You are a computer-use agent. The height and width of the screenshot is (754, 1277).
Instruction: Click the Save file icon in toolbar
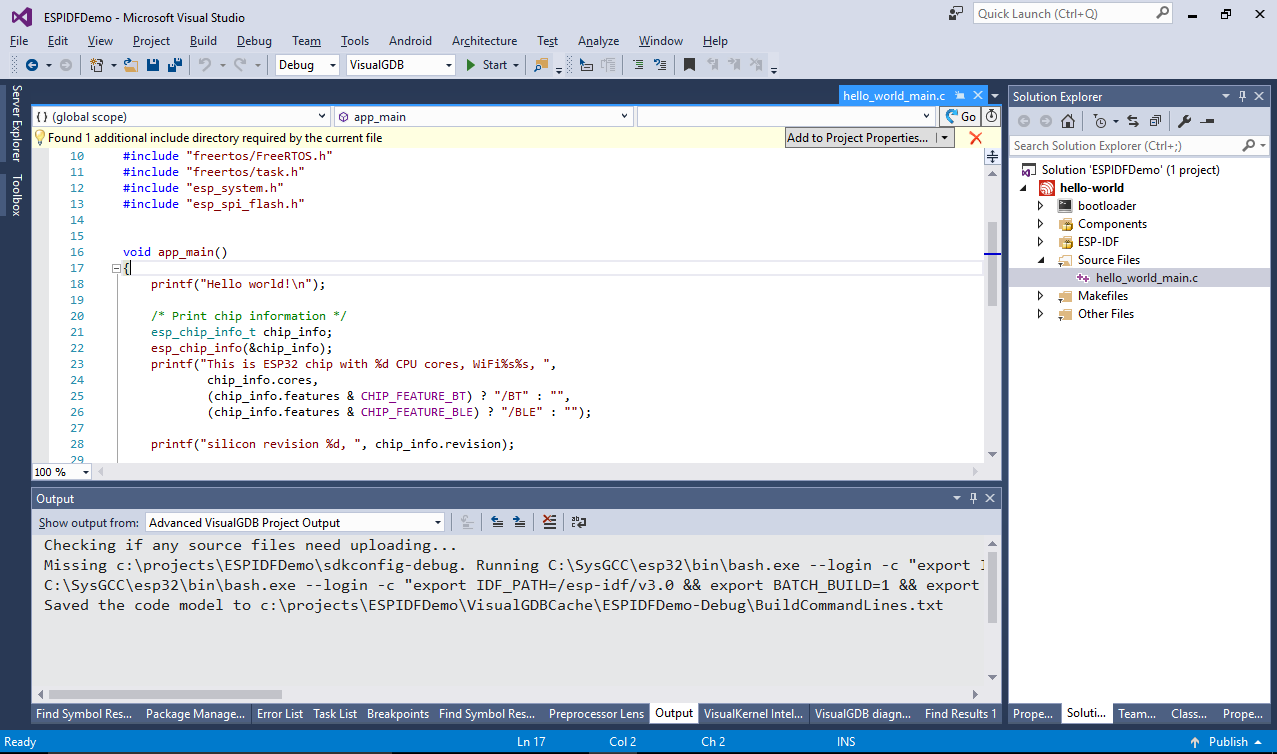pos(151,64)
